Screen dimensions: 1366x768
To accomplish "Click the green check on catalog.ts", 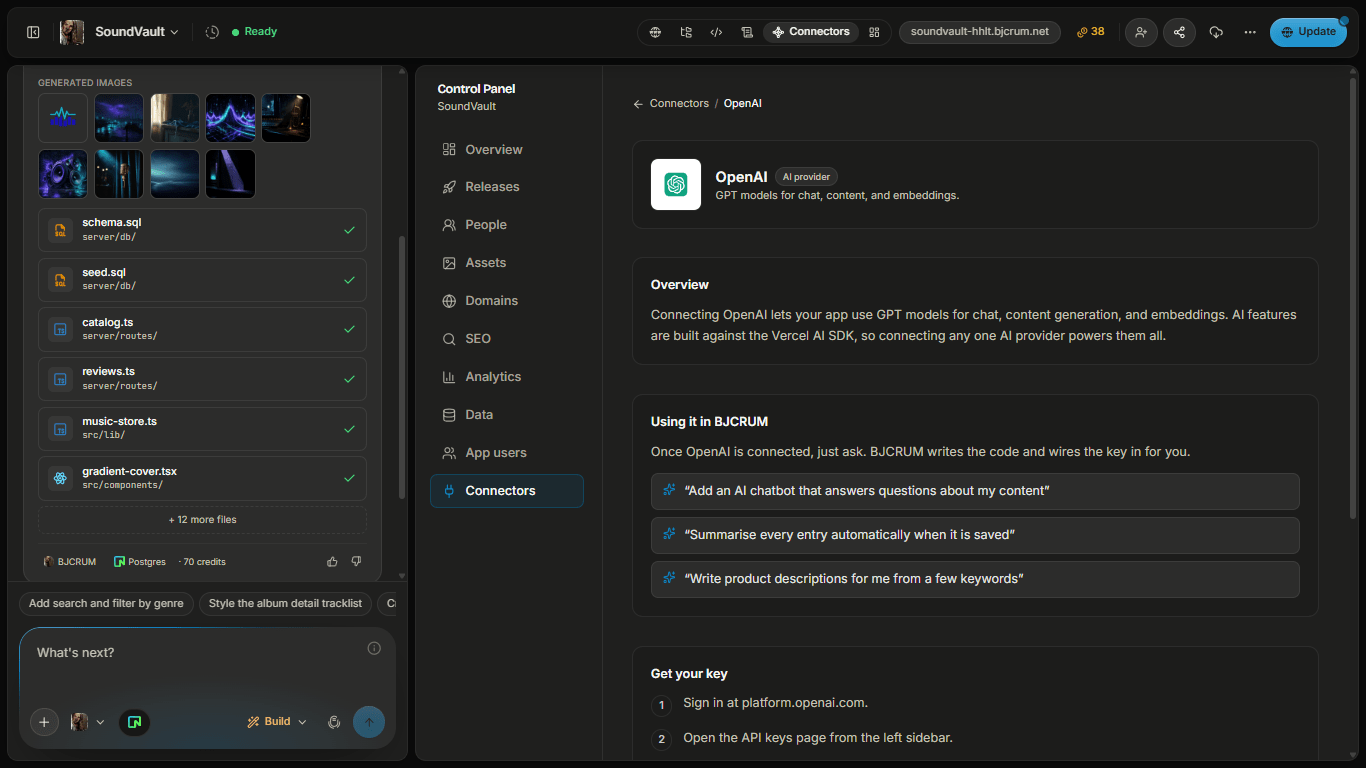I will tap(349, 329).
